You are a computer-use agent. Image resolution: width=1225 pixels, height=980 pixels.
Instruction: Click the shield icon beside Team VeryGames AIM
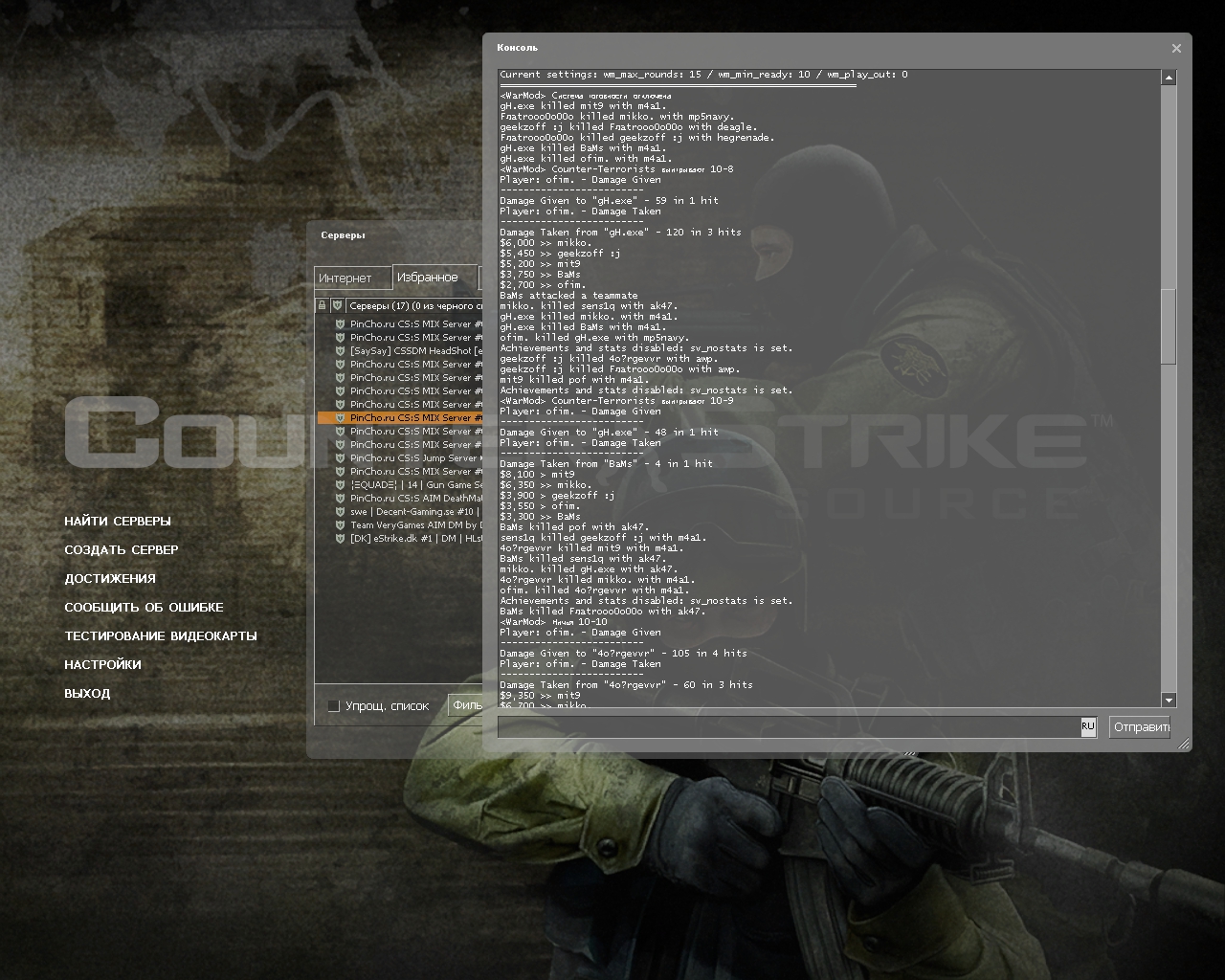[340, 525]
